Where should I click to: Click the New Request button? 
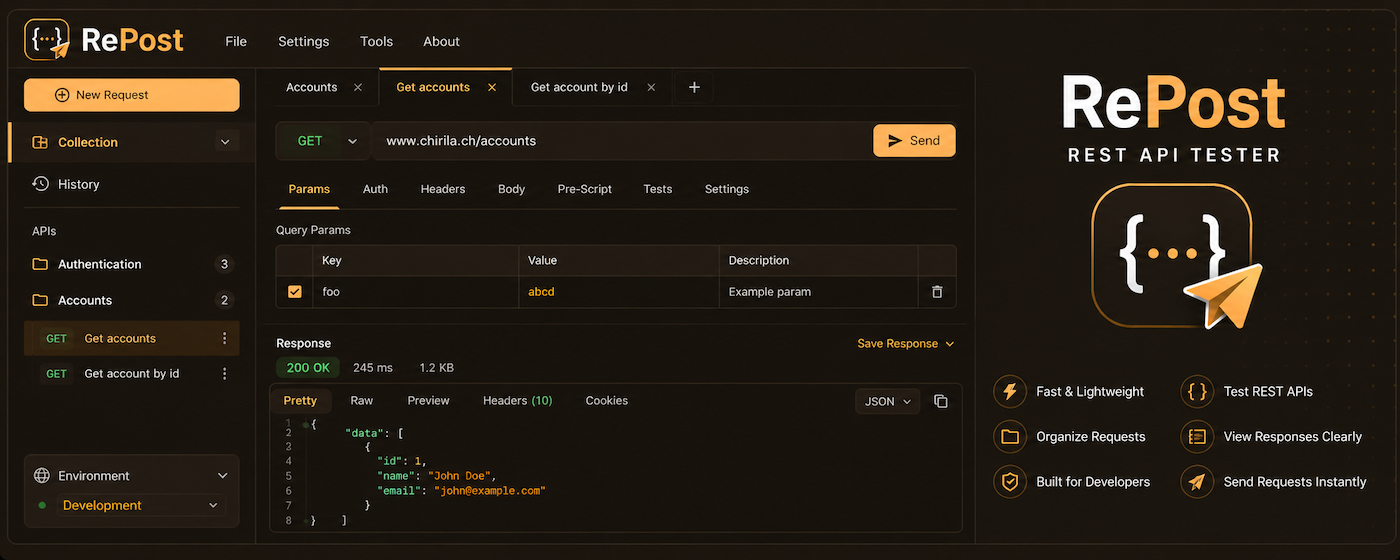[132, 95]
